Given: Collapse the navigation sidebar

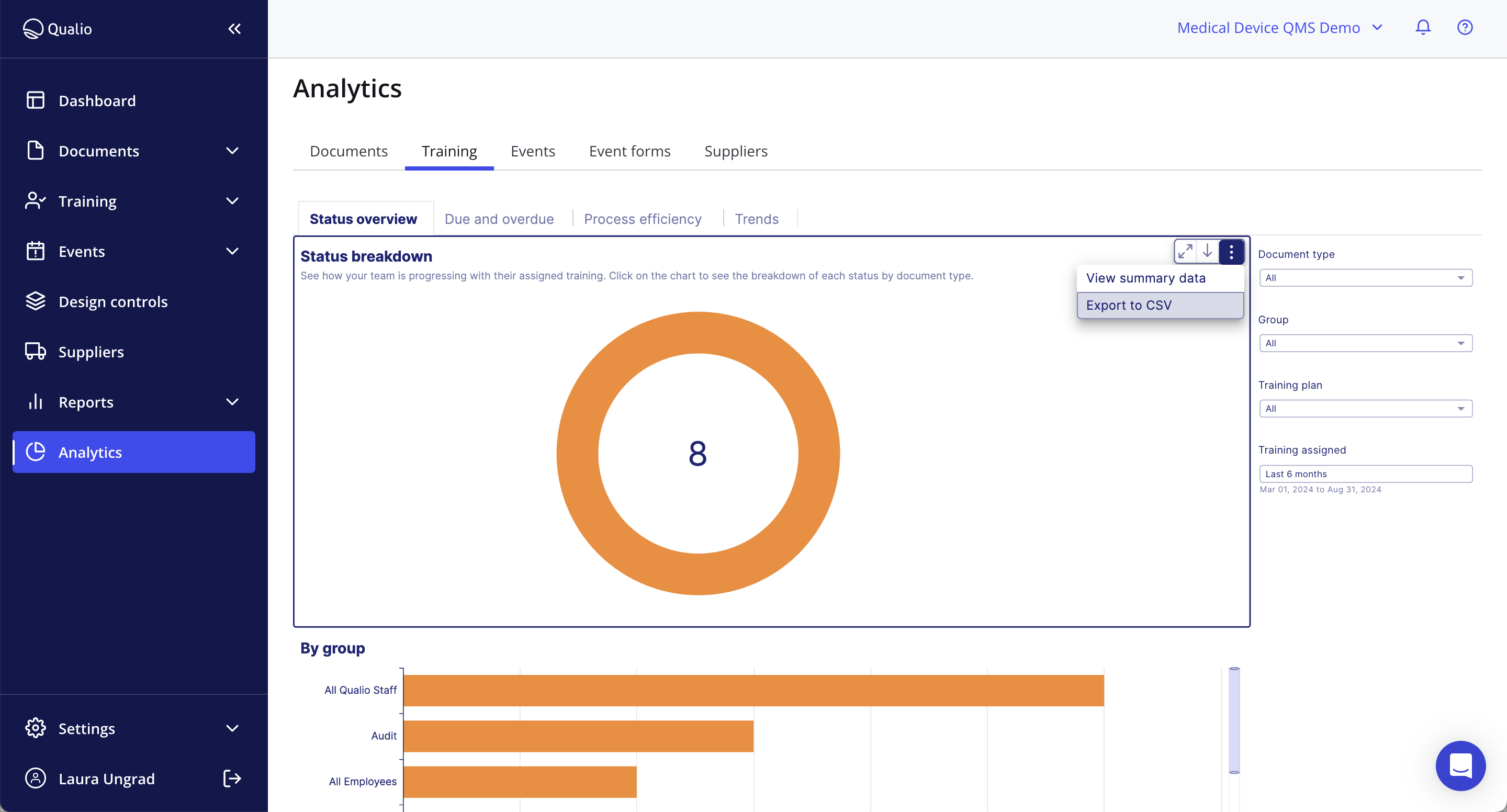Looking at the screenshot, I should pos(234,28).
